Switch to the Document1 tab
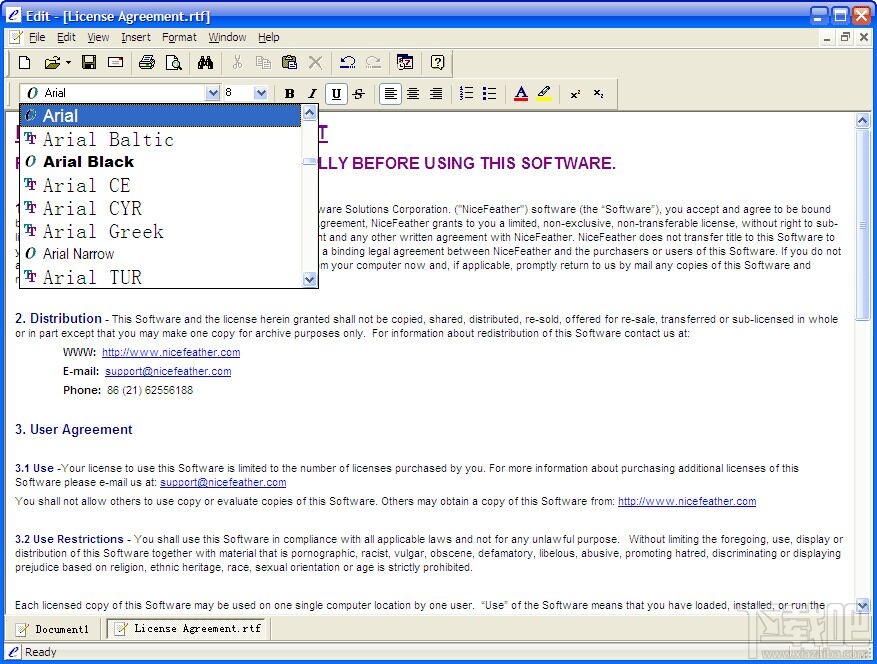 point(53,629)
